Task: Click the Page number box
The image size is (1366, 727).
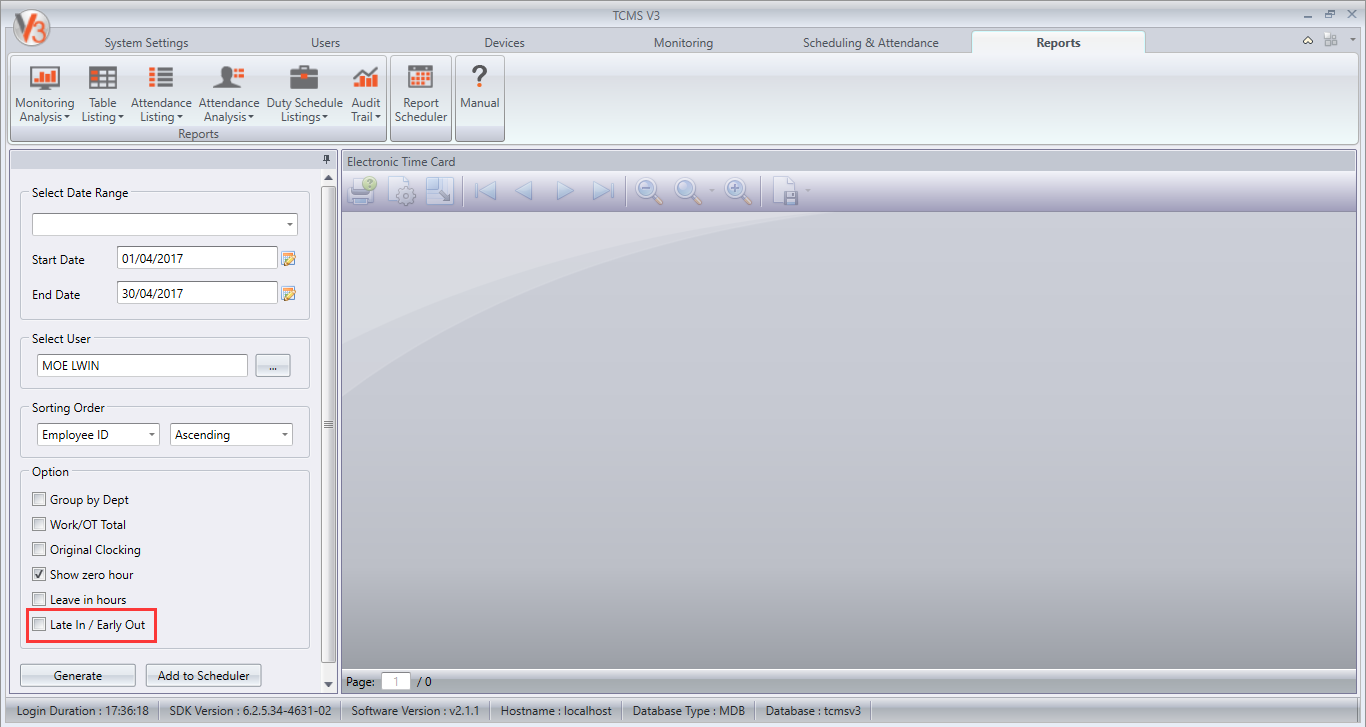Action: pyautogui.click(x=396, y=682)
